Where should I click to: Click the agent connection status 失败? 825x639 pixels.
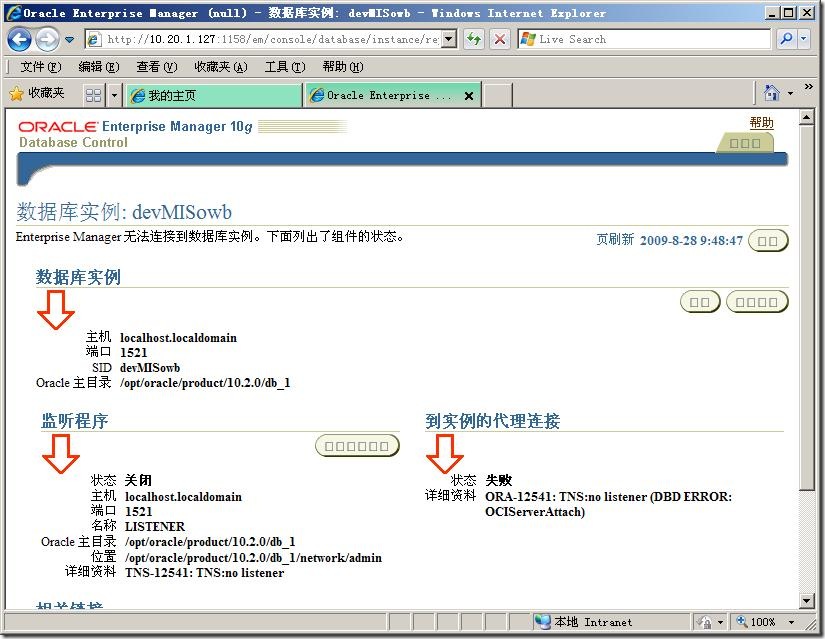tap(498, 480)
